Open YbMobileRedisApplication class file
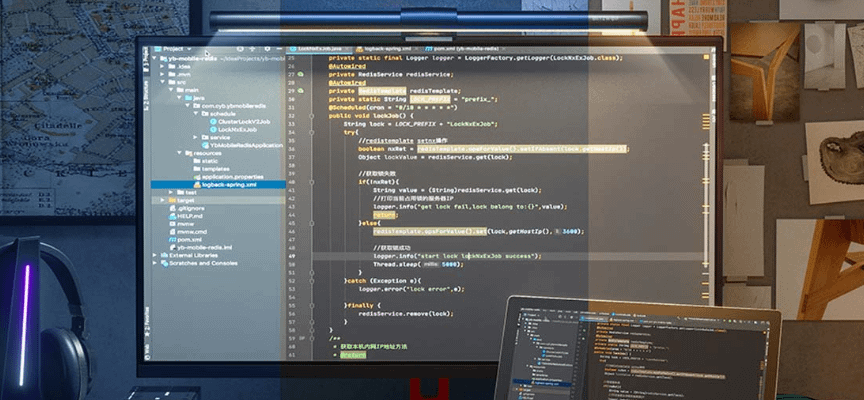Screen dimensions: 864x400 pos(246,145)
